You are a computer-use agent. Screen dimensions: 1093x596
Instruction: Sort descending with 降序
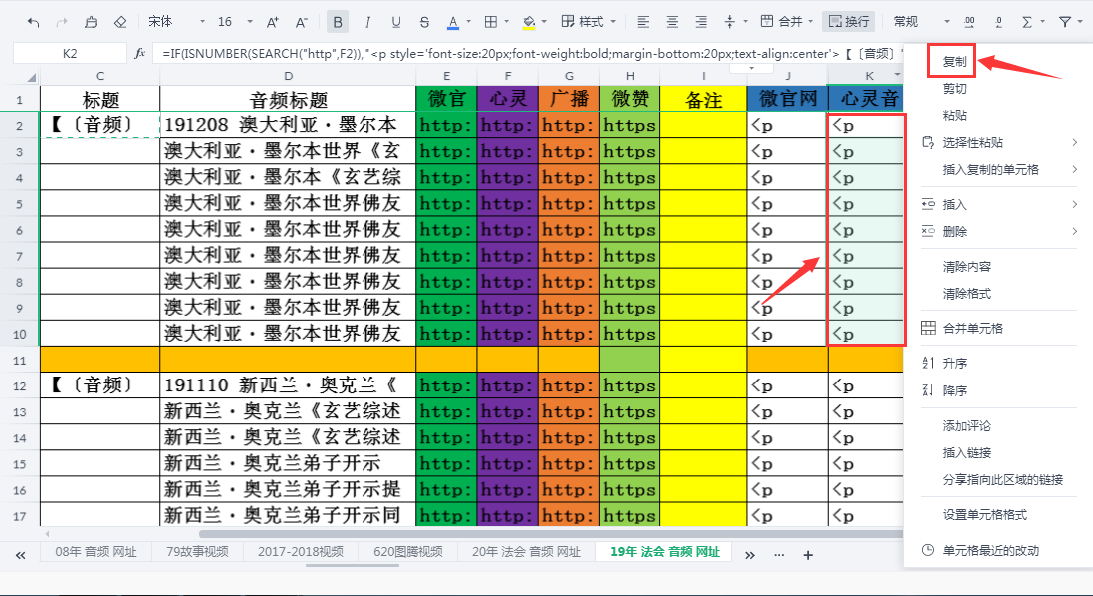[954, 390]
